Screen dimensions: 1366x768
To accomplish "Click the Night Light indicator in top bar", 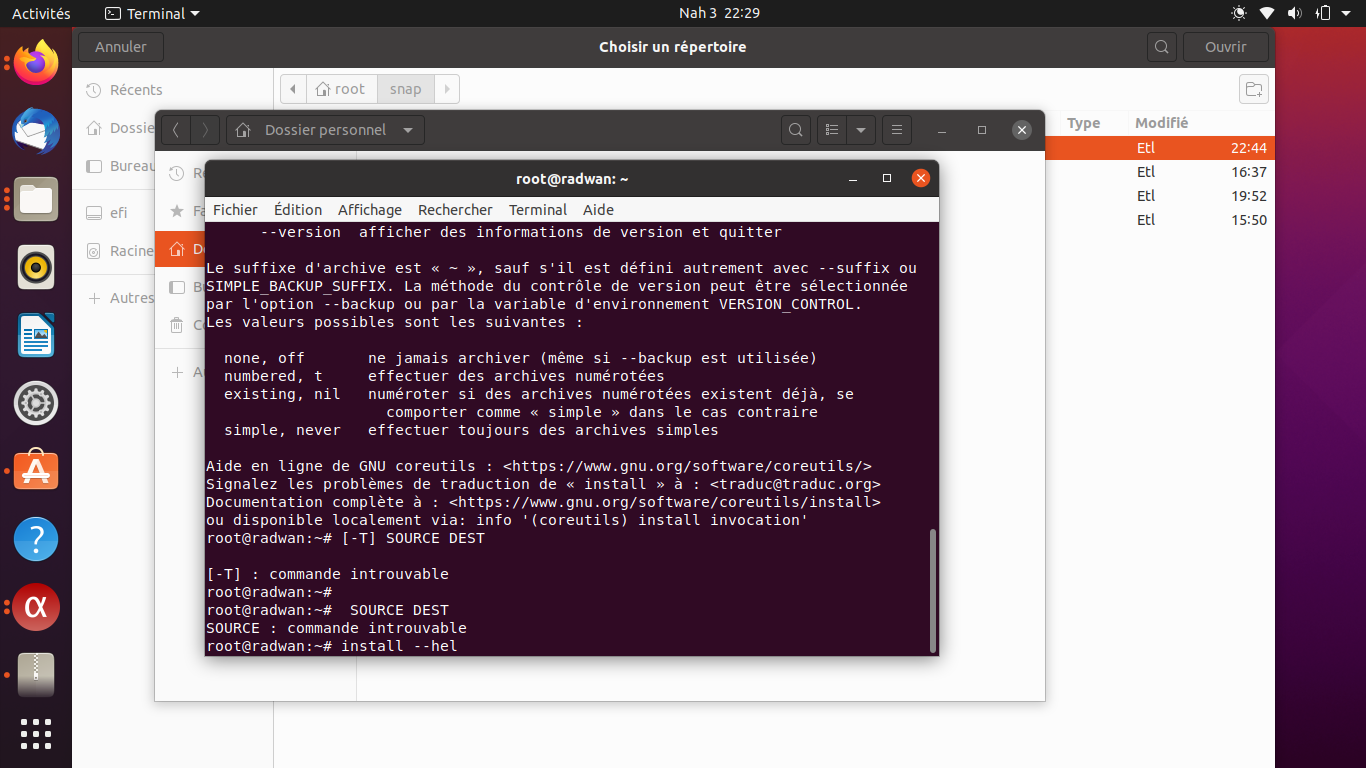I will point(1239,14).
